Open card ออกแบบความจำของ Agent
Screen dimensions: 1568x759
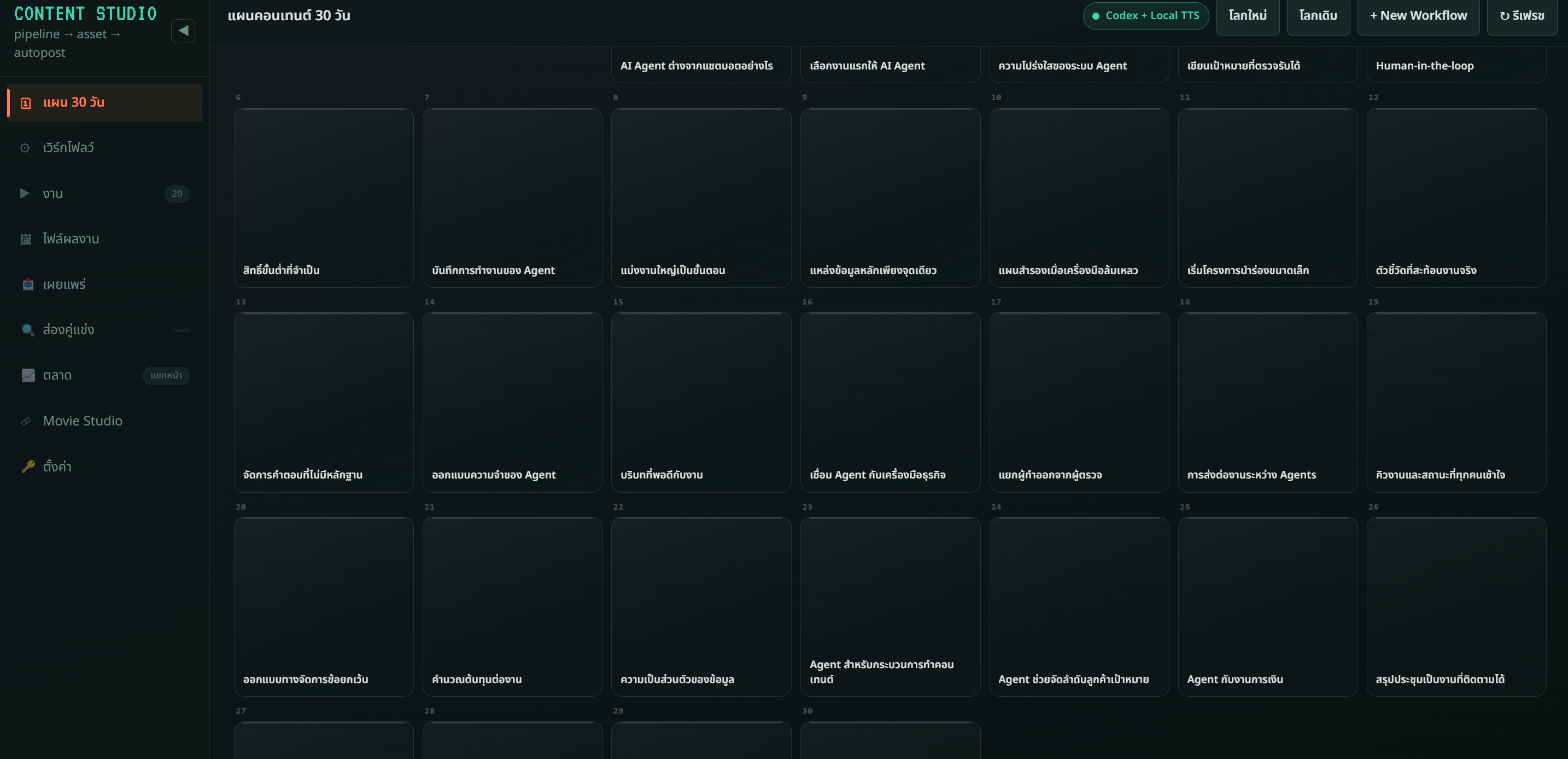pyautogui.click(x=512, y=402)
